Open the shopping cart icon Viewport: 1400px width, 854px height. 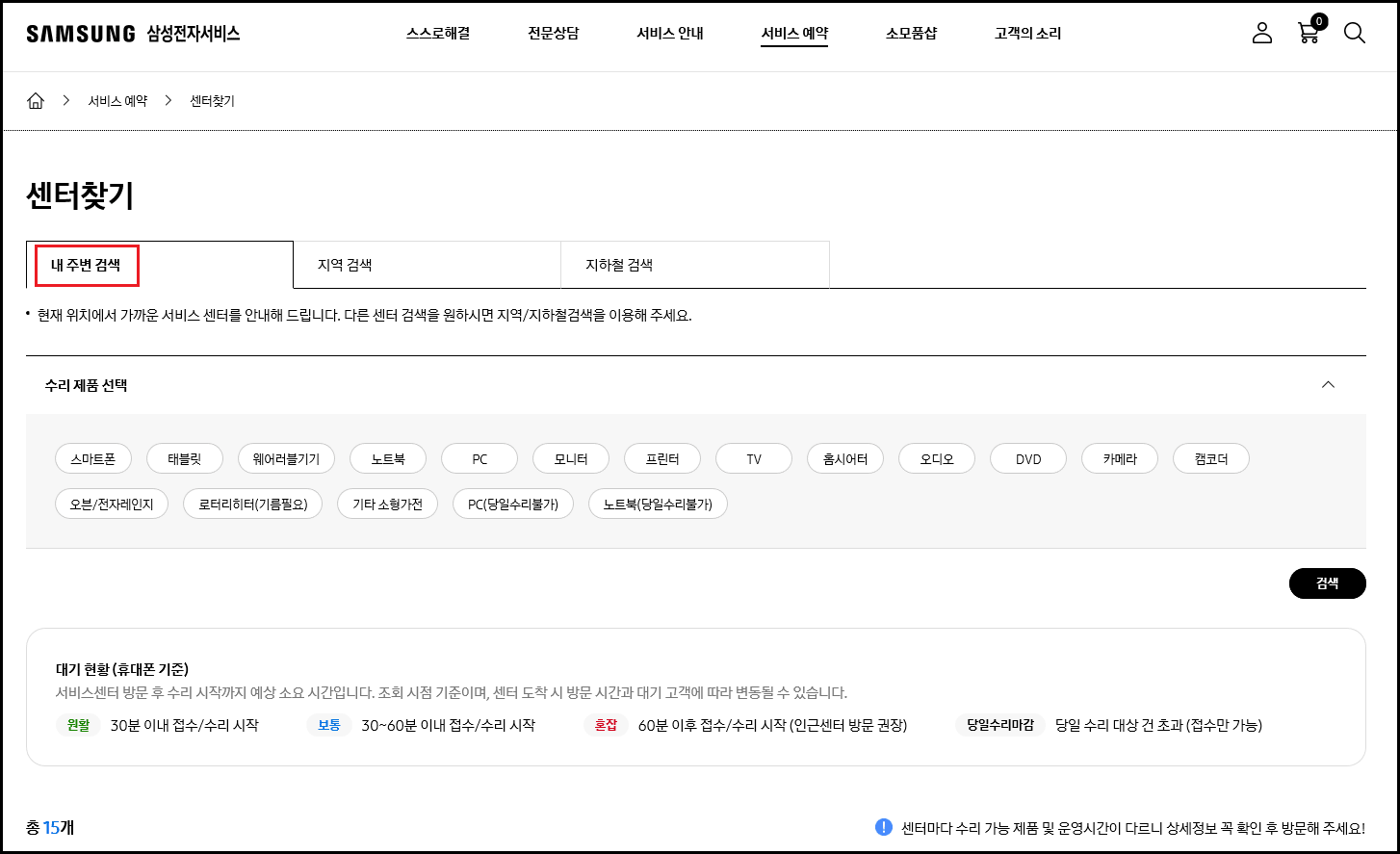click(1309, 31)
